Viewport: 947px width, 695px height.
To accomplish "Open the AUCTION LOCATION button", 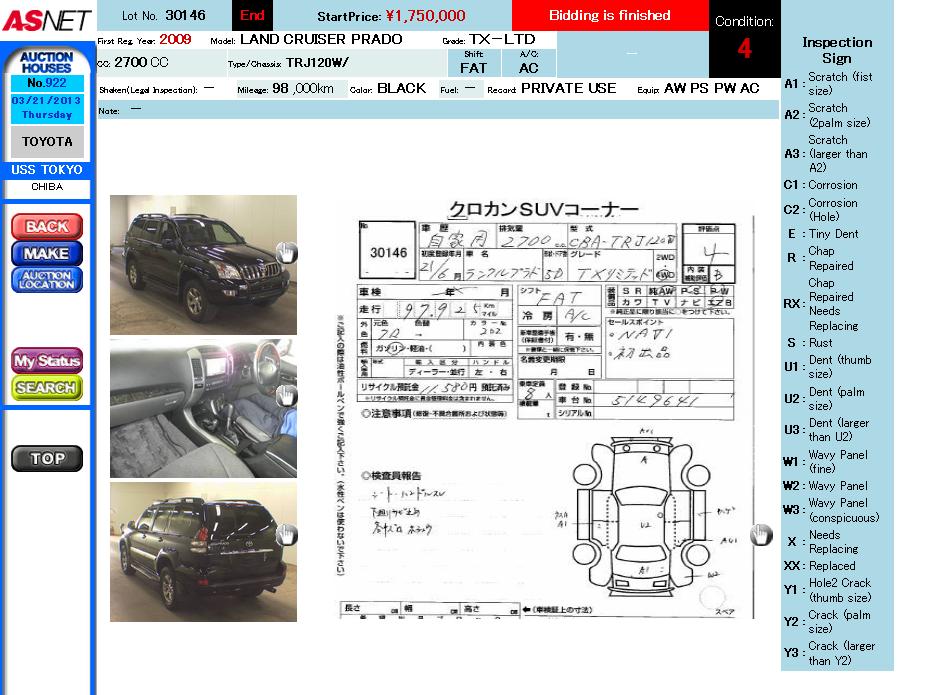I will click(x=47, y=280).
